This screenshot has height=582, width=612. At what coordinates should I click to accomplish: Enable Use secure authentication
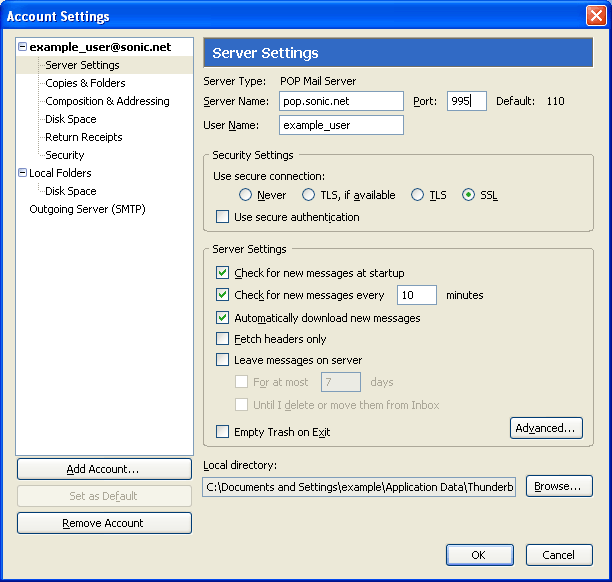point(222,217)
